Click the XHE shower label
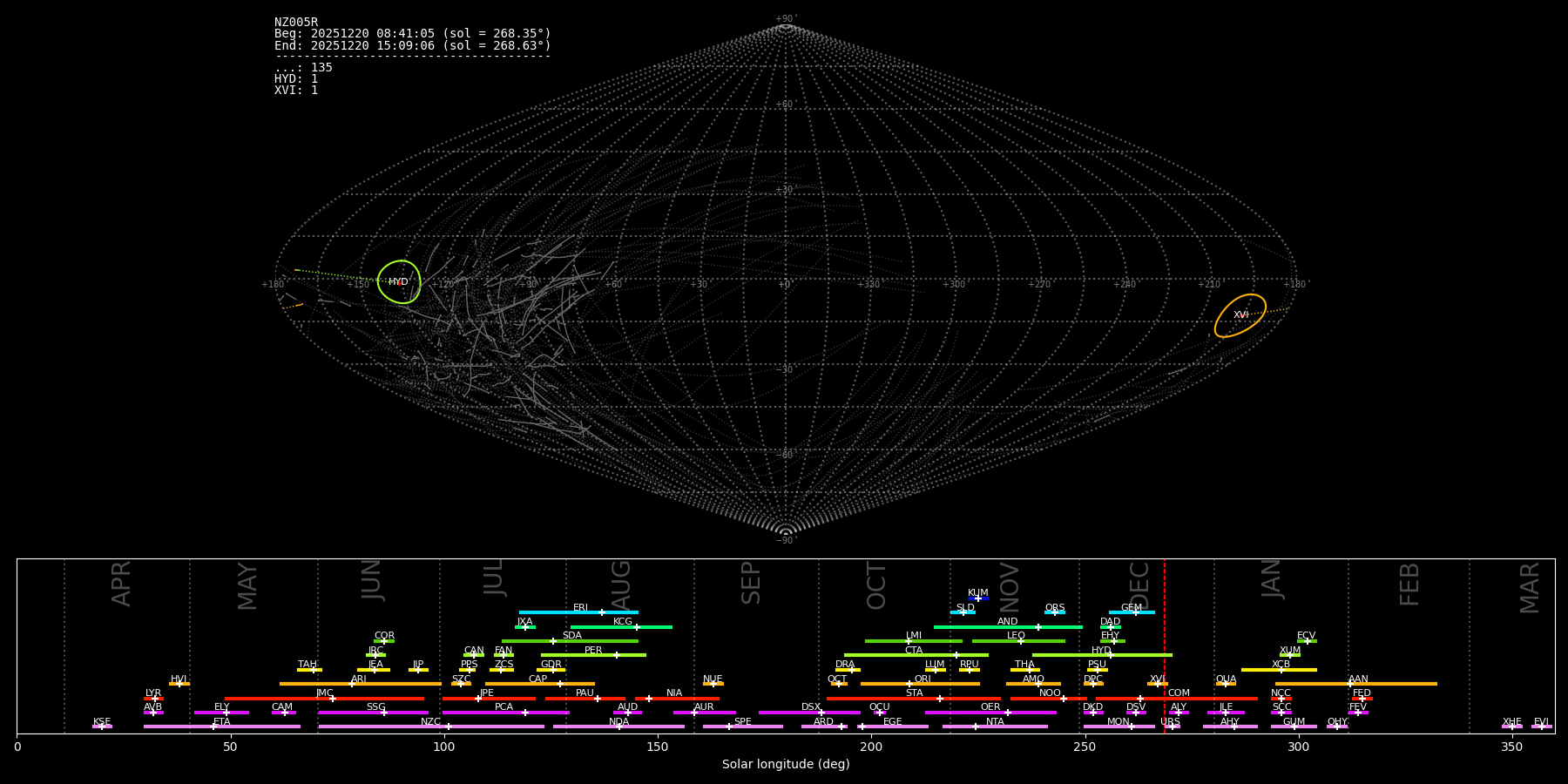This screenshot has width=1568, height=784. 1512,722
